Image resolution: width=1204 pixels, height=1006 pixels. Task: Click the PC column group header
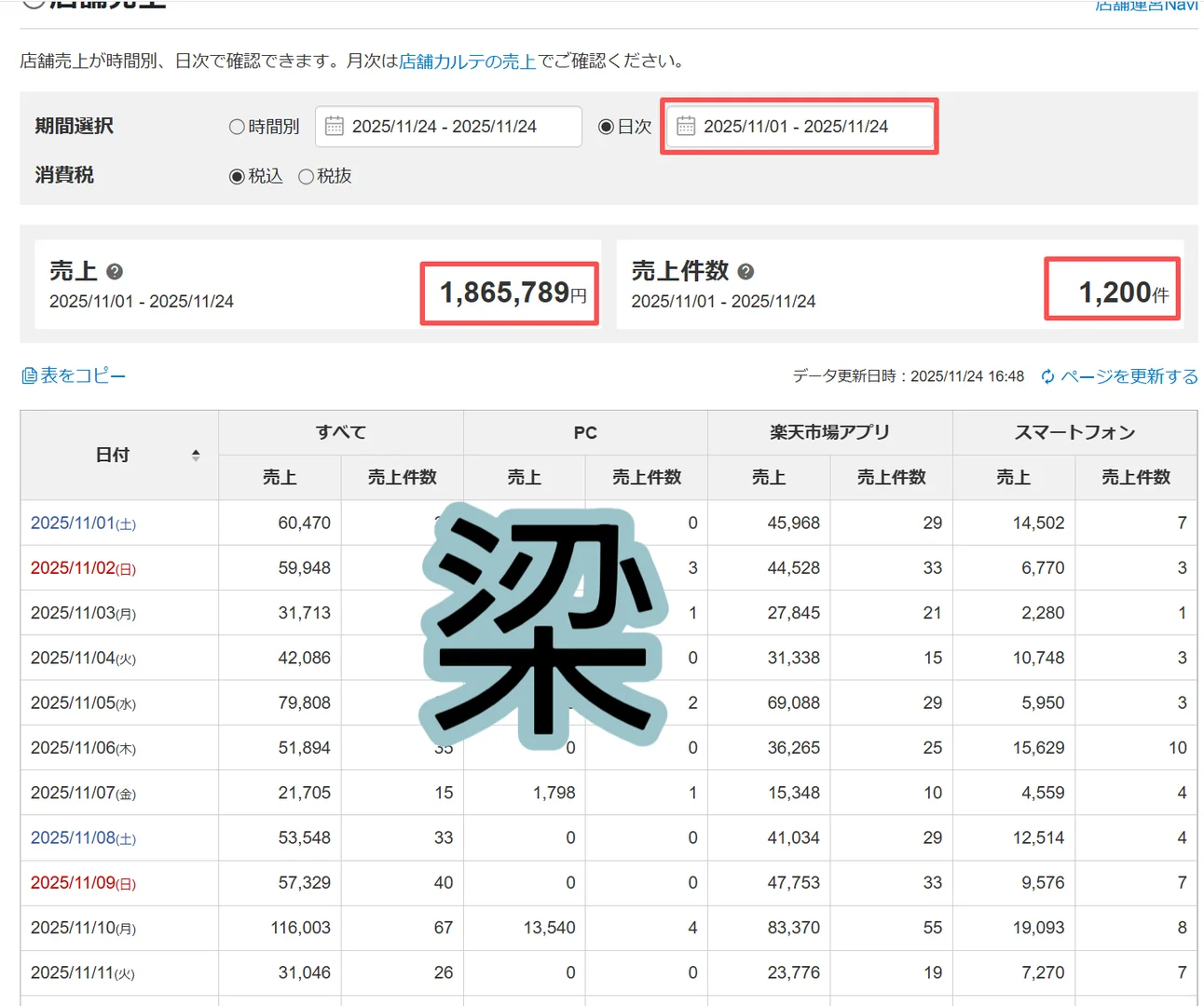[x=585, y=432]
